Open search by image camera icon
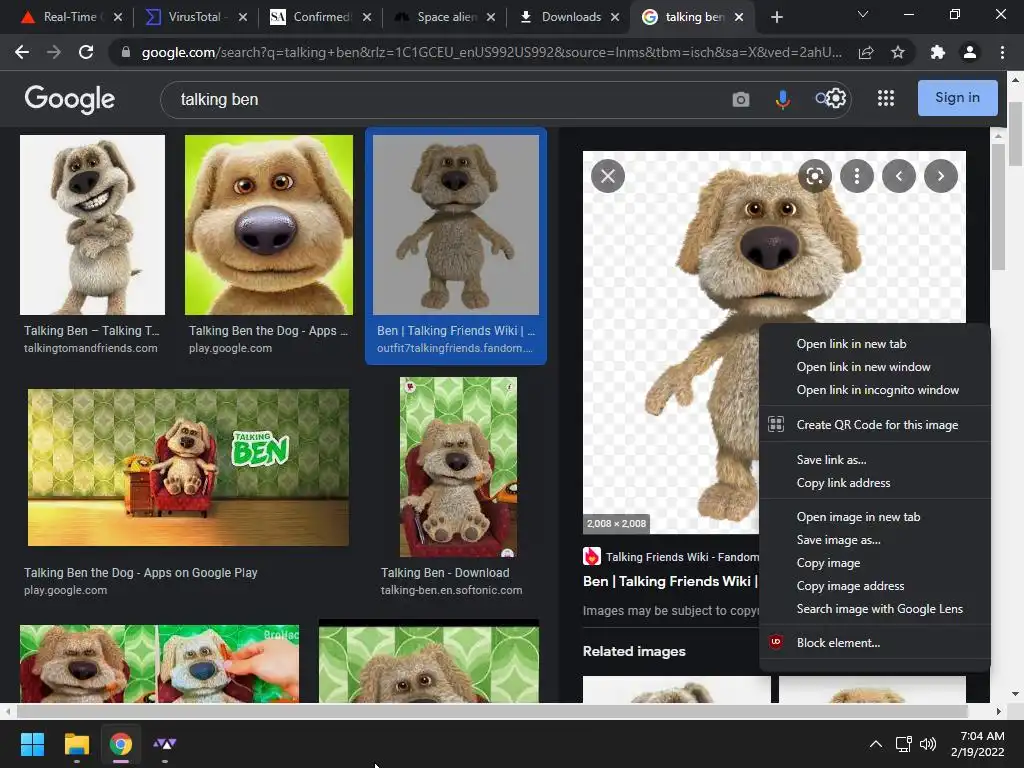1024x768 pixels. (741, 99)
